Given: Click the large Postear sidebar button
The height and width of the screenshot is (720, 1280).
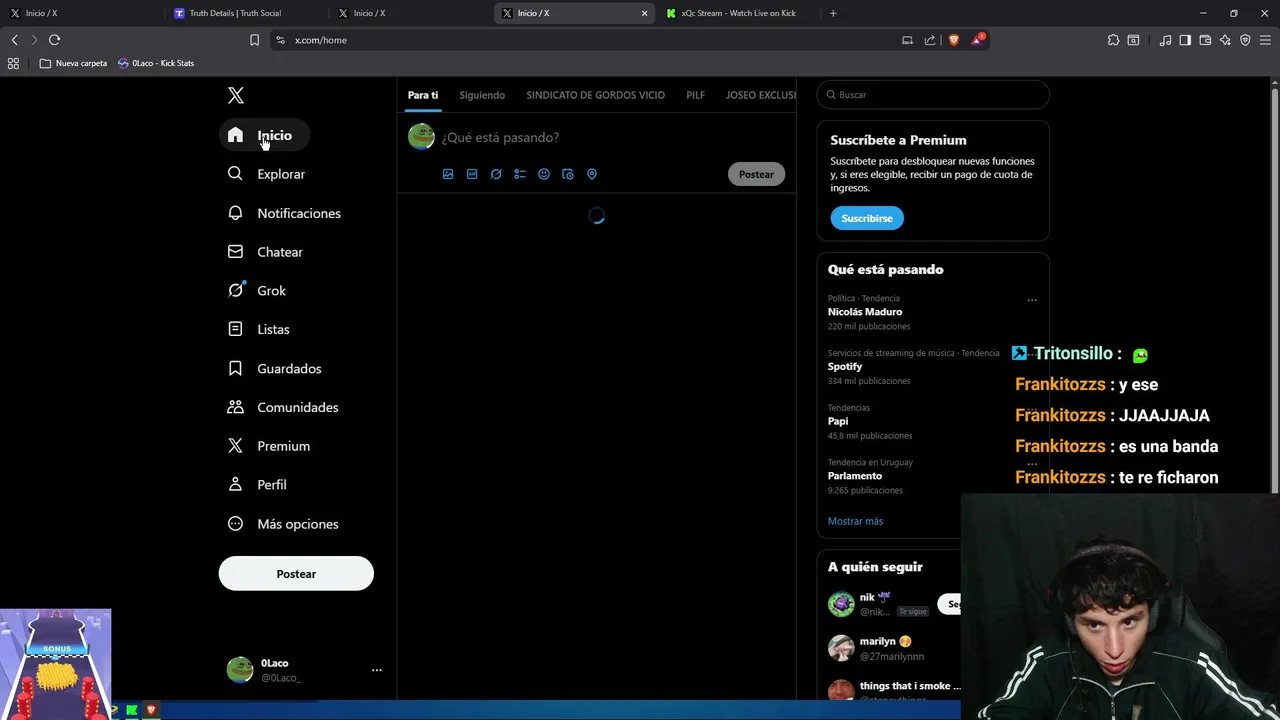Looking at the screenshot, I should point(296,574).
